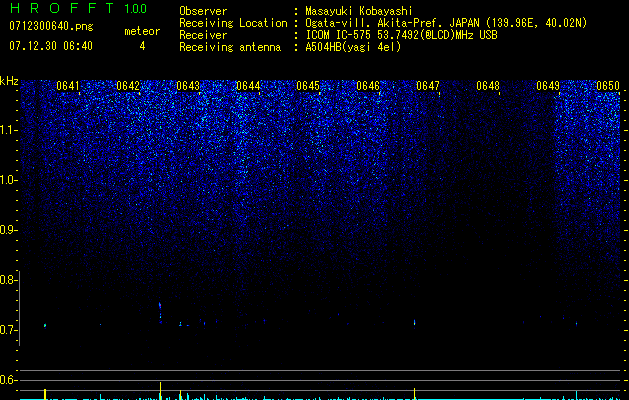Click the HROFFT 1.0.0 title text

coord(78,8)
